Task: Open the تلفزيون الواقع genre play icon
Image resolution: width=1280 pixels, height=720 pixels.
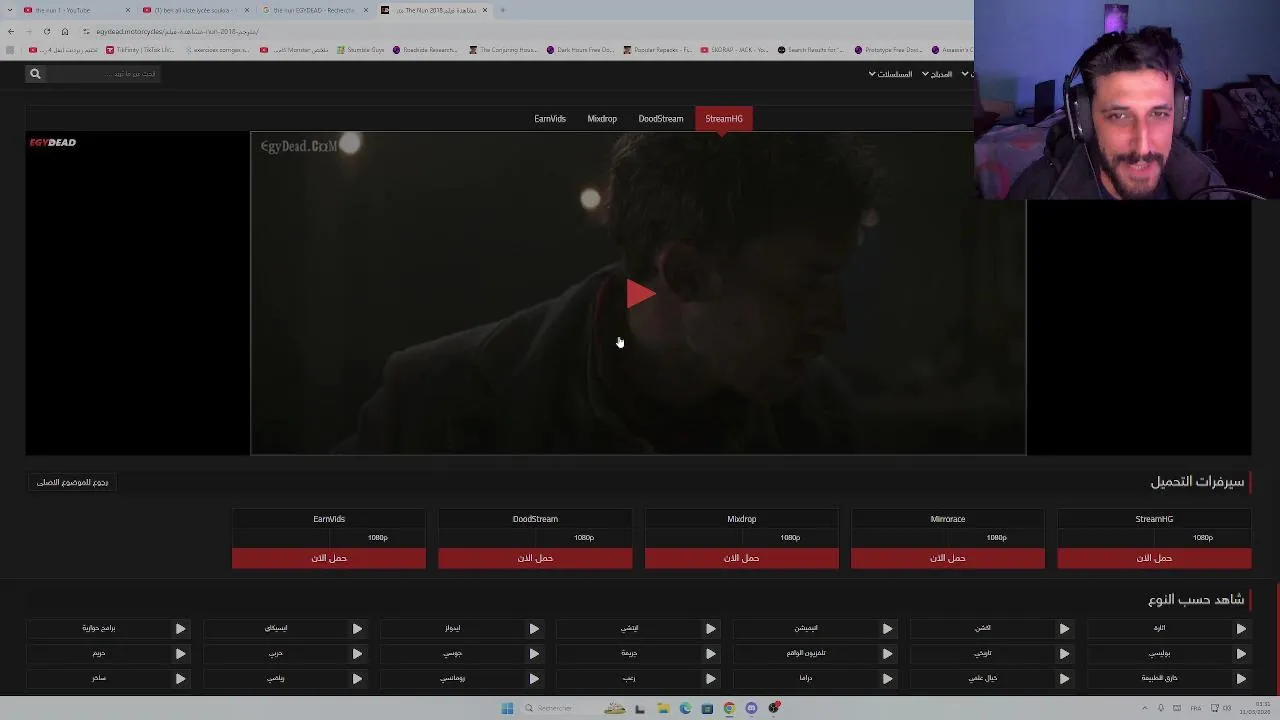Action: point(887,653)
